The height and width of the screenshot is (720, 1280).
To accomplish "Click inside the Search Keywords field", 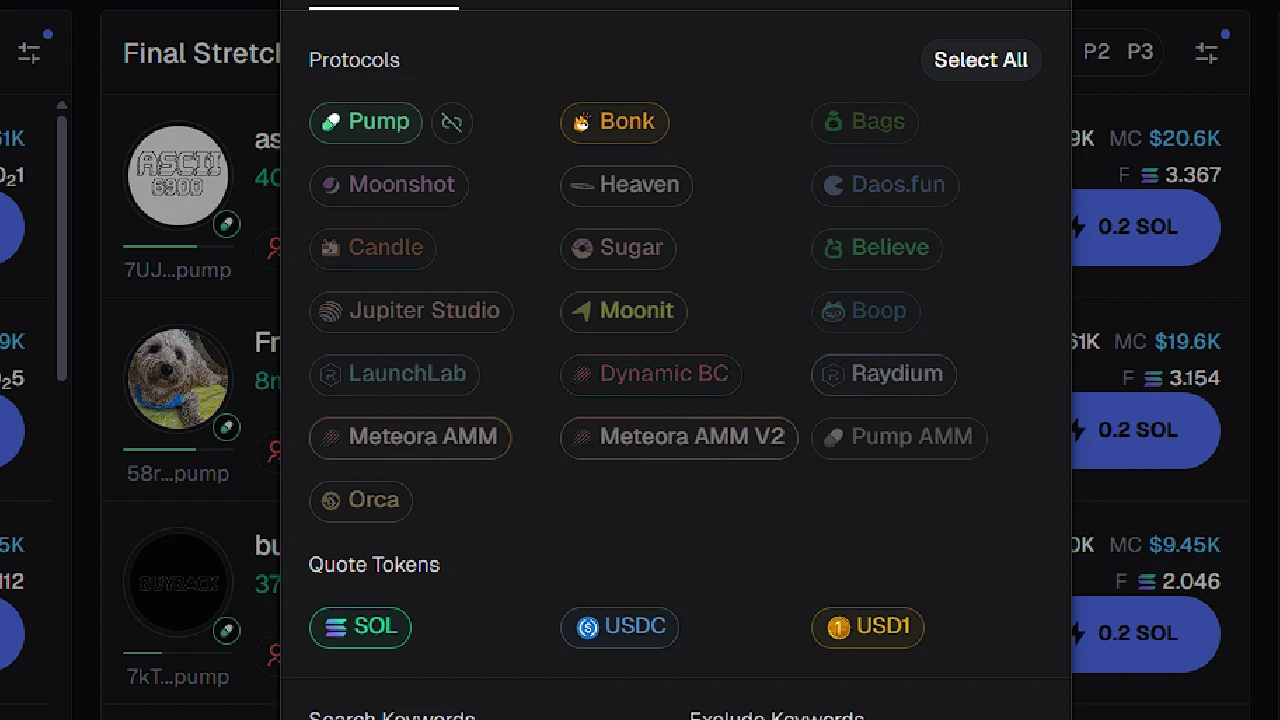I will point(392,714).
